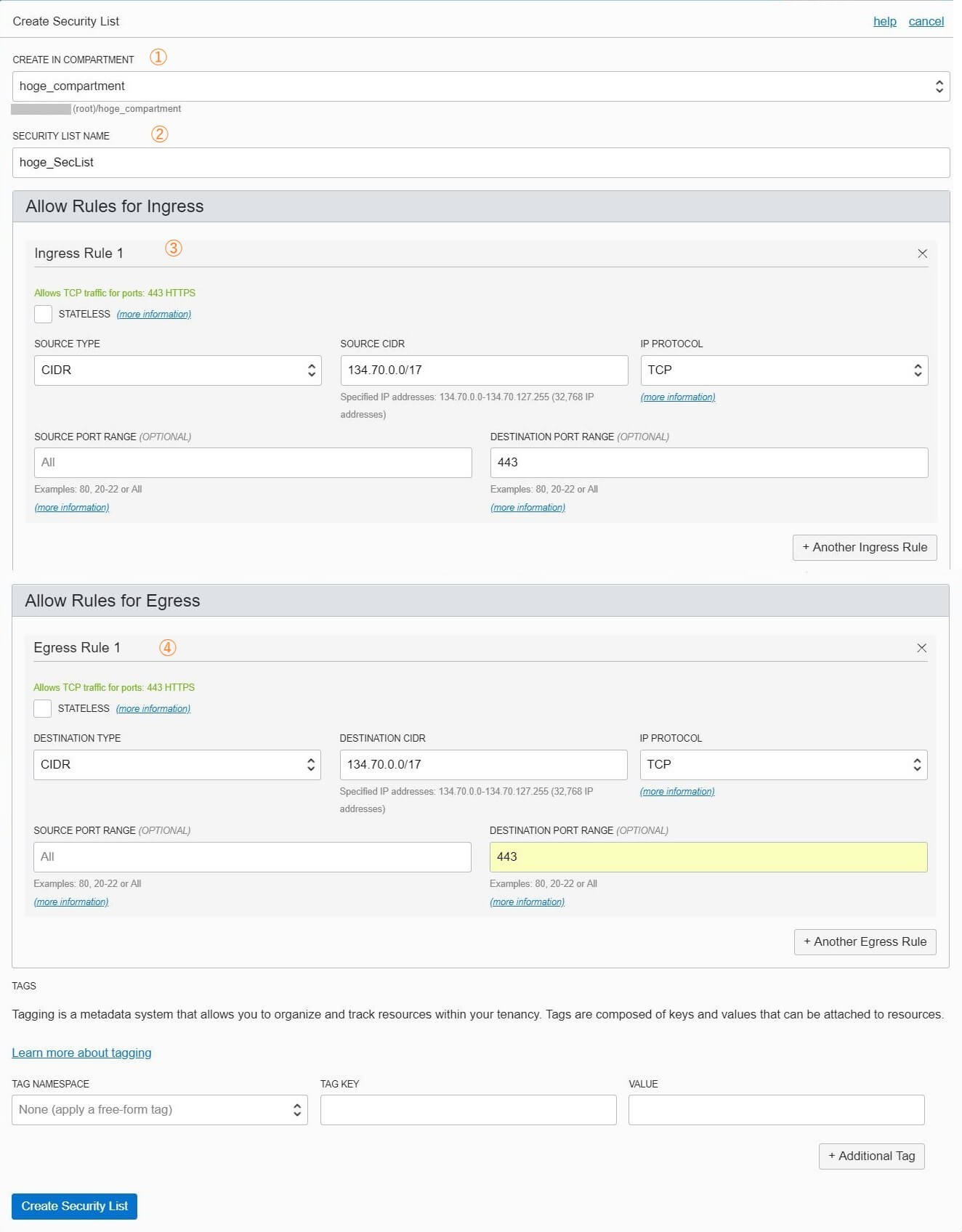Add Another Ingress Rule
962x1232 pixels.
865,548
